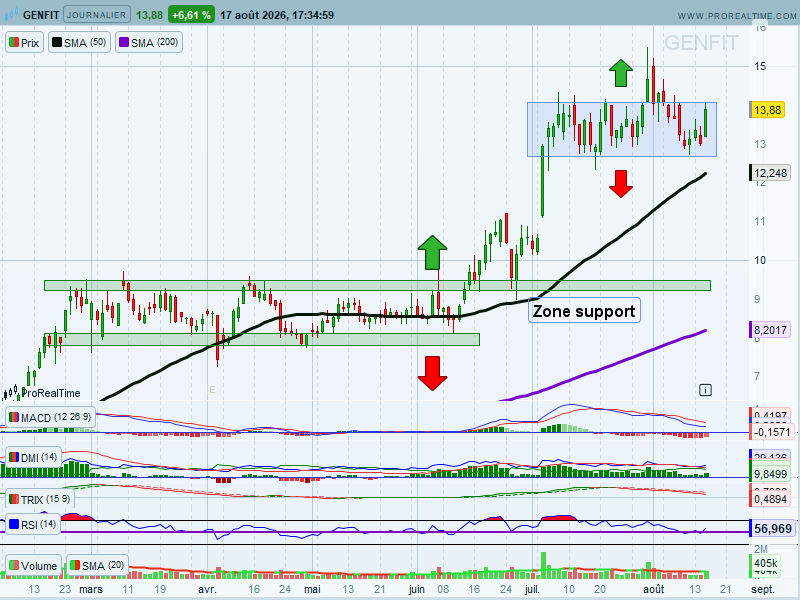Click the ProRealTime logo text on chart
This screenshot has height=600, width=800.
(51, 393)
